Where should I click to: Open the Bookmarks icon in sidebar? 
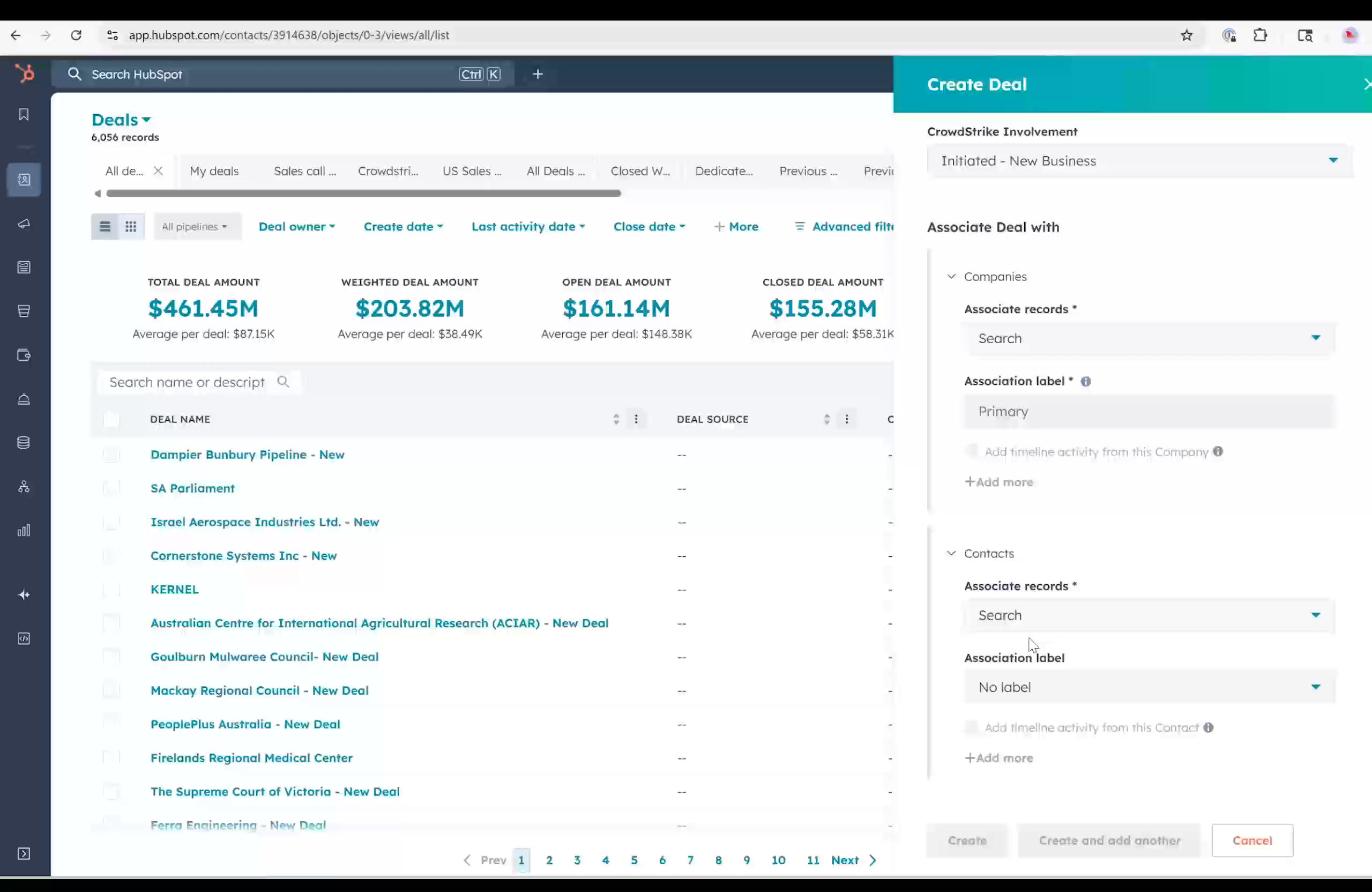click(24, 115)
